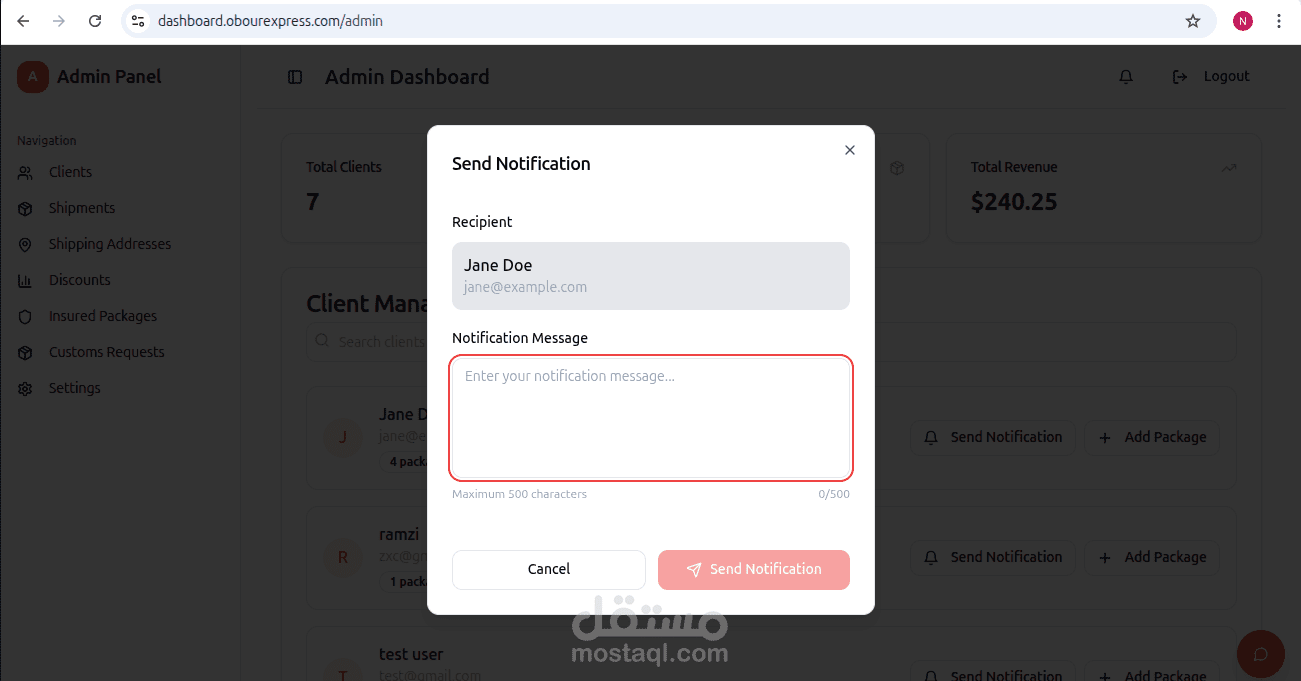Cancel the notification dialog
The width and height of the screenshot is (1301, 681).
click(x=549, y=569)
